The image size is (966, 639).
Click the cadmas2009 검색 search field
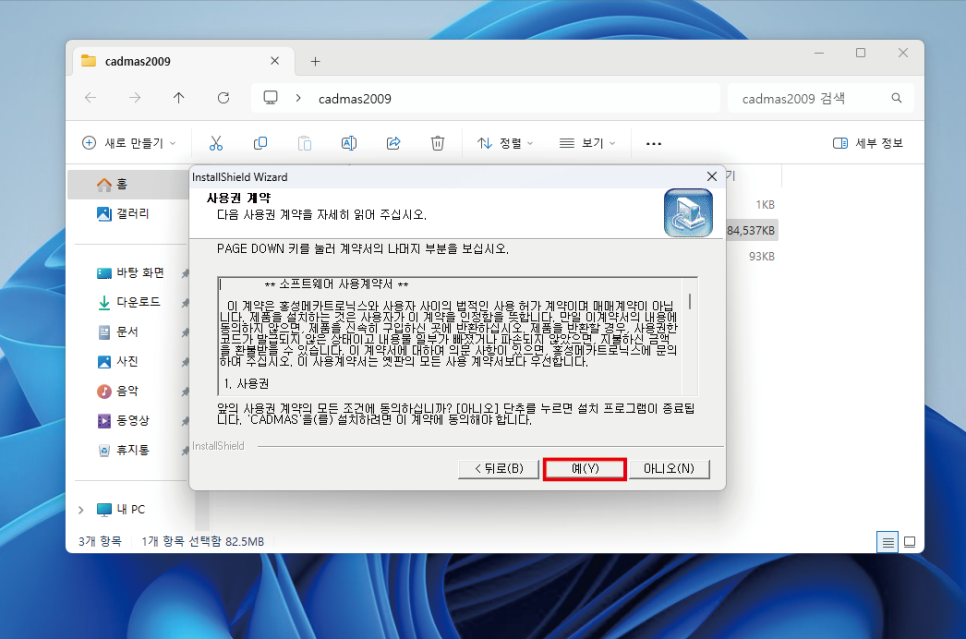pos(820,98)
